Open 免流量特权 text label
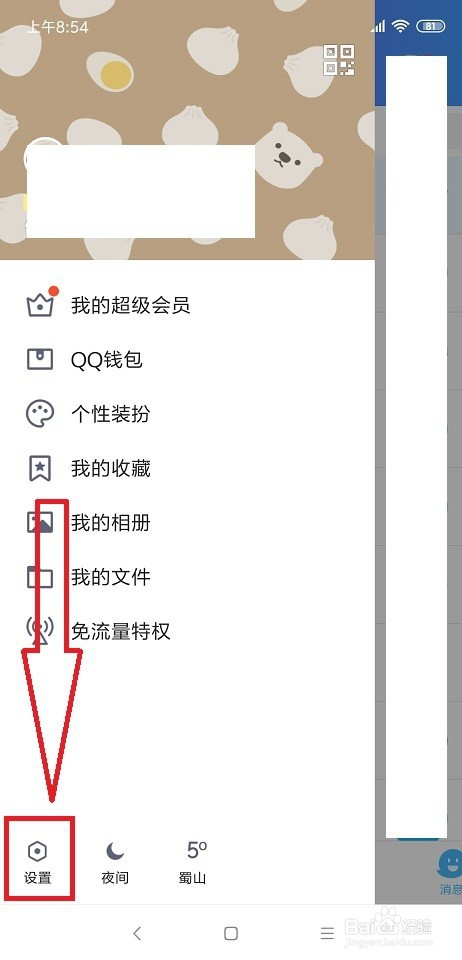 pyautogui.click(x=121, y=631)
